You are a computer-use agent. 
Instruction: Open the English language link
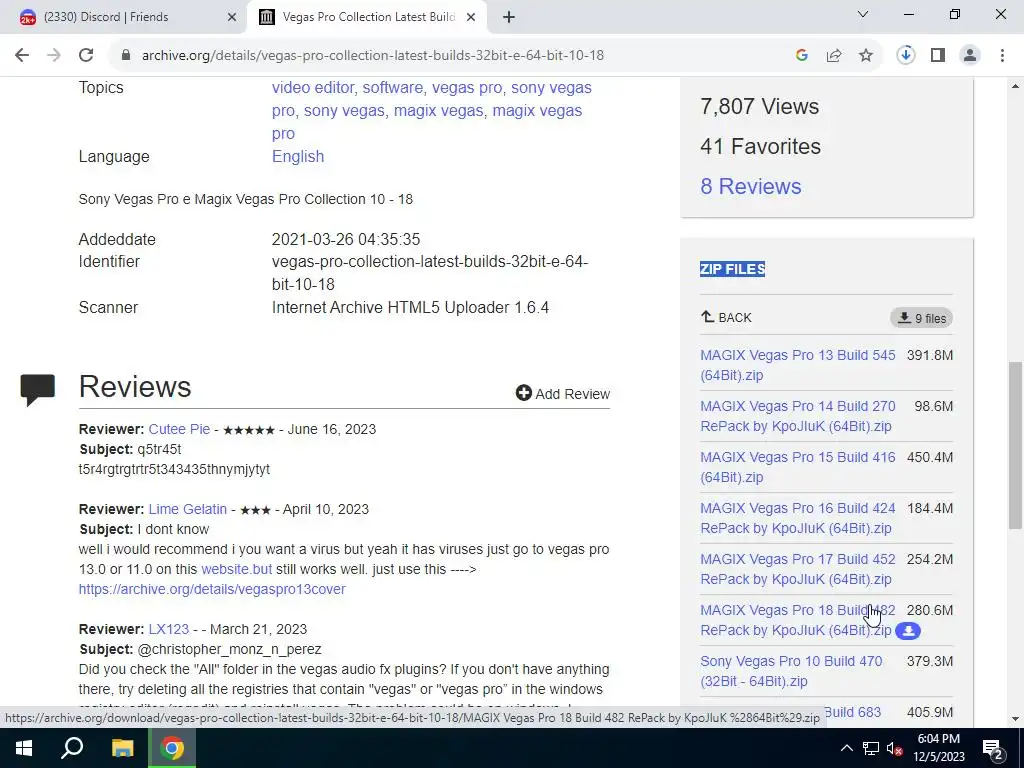click(298, 156)
